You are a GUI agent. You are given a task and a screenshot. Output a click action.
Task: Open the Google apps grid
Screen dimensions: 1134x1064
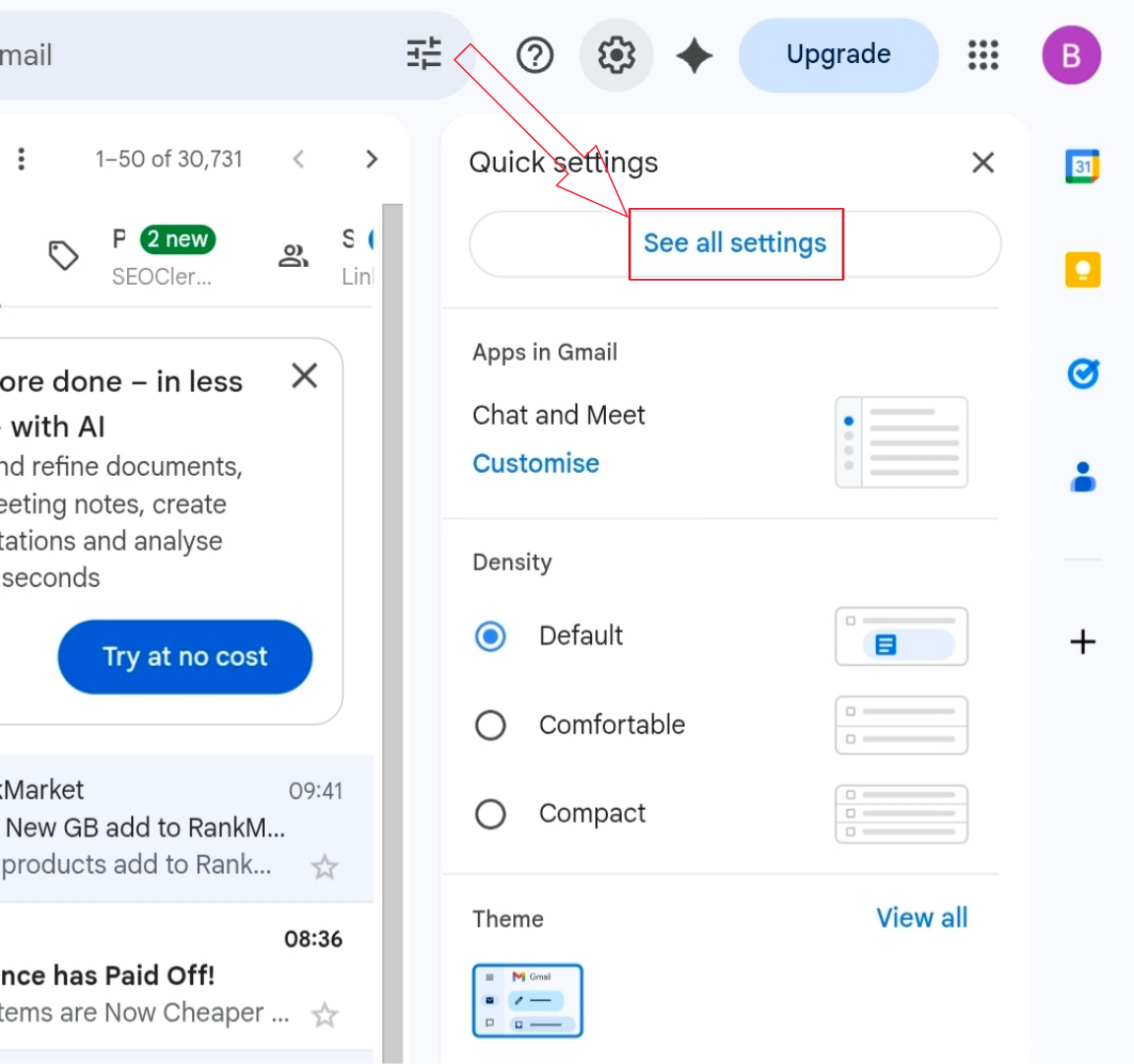pos(983,55)
